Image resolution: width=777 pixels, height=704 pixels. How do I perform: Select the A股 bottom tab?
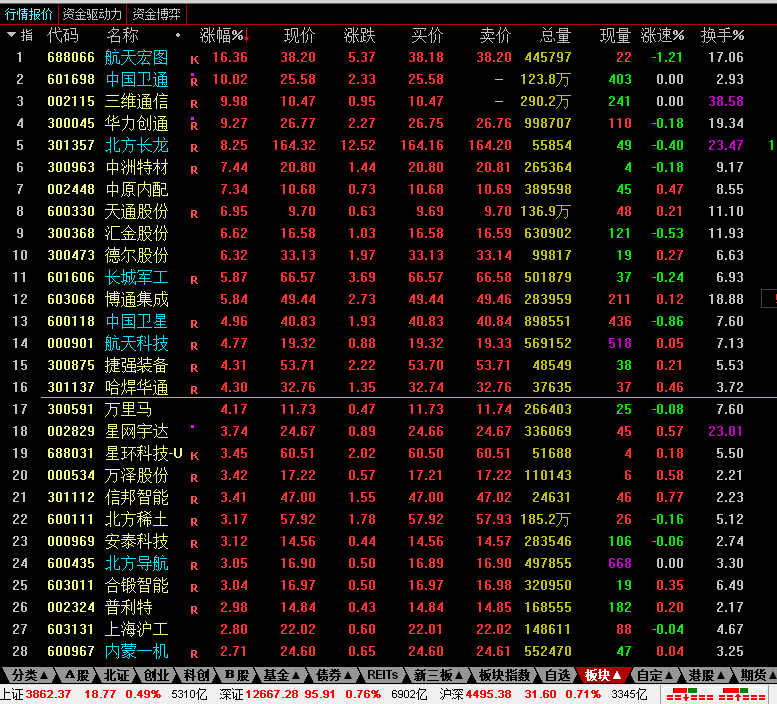pos(77,675)
